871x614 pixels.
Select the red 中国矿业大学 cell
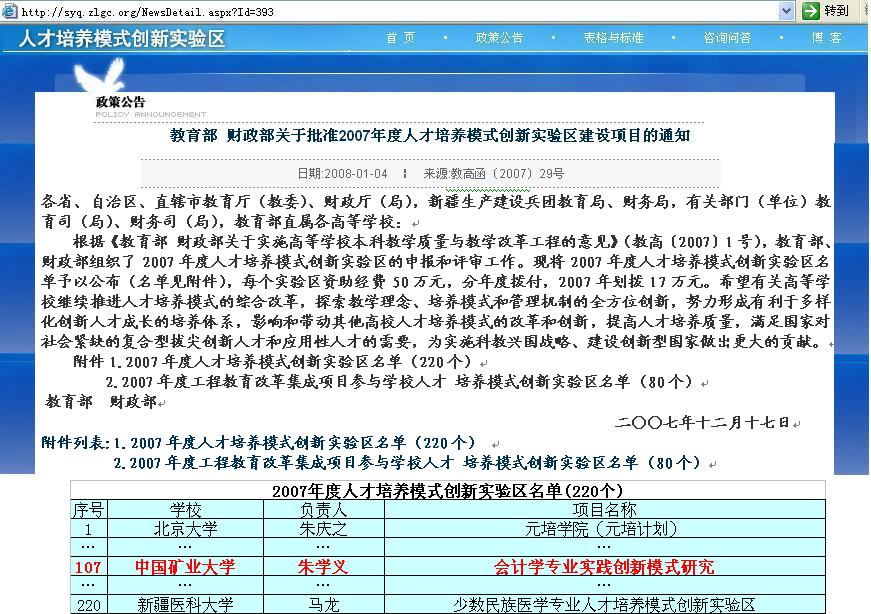tap(185, 567)
